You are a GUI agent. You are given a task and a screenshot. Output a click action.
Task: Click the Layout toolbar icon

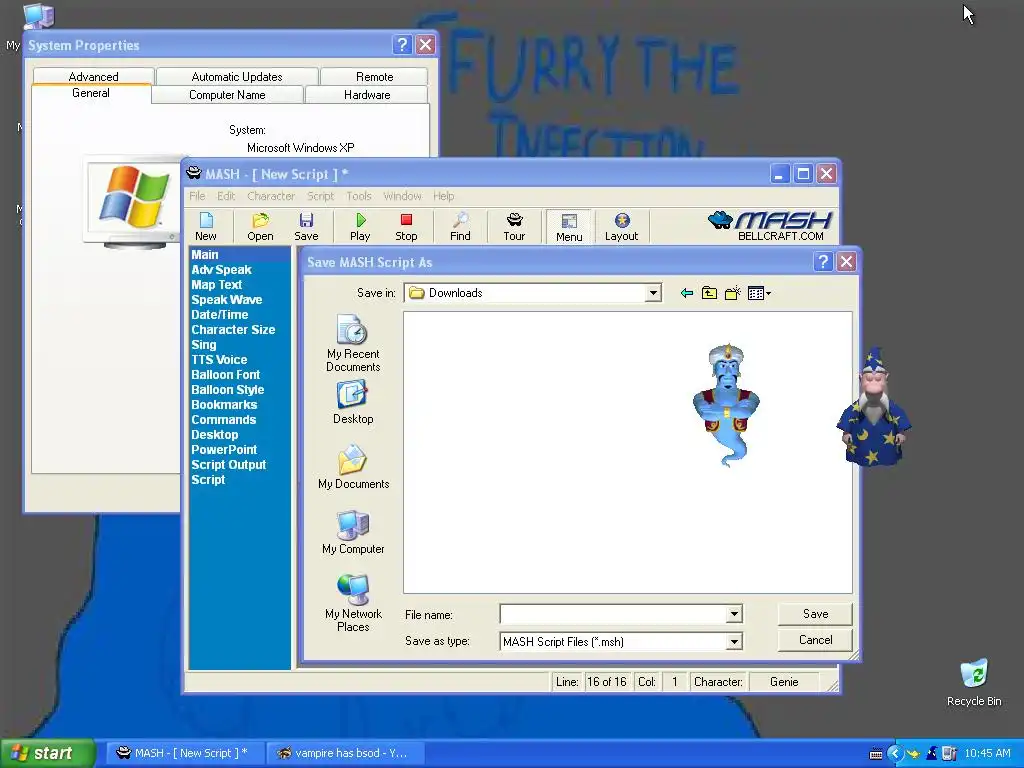[x=621, y=227]
